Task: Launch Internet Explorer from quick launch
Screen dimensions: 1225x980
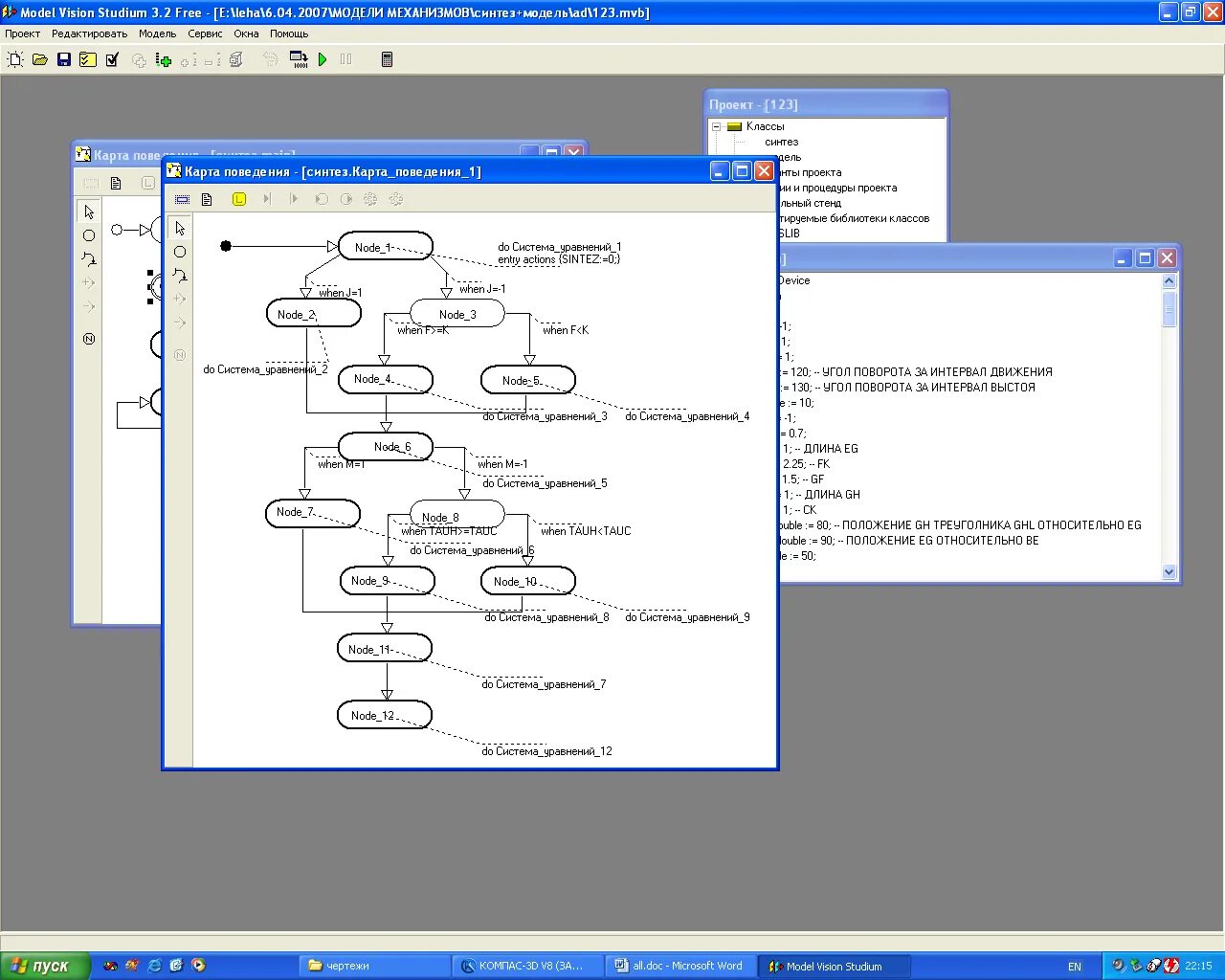Action: 154,966
